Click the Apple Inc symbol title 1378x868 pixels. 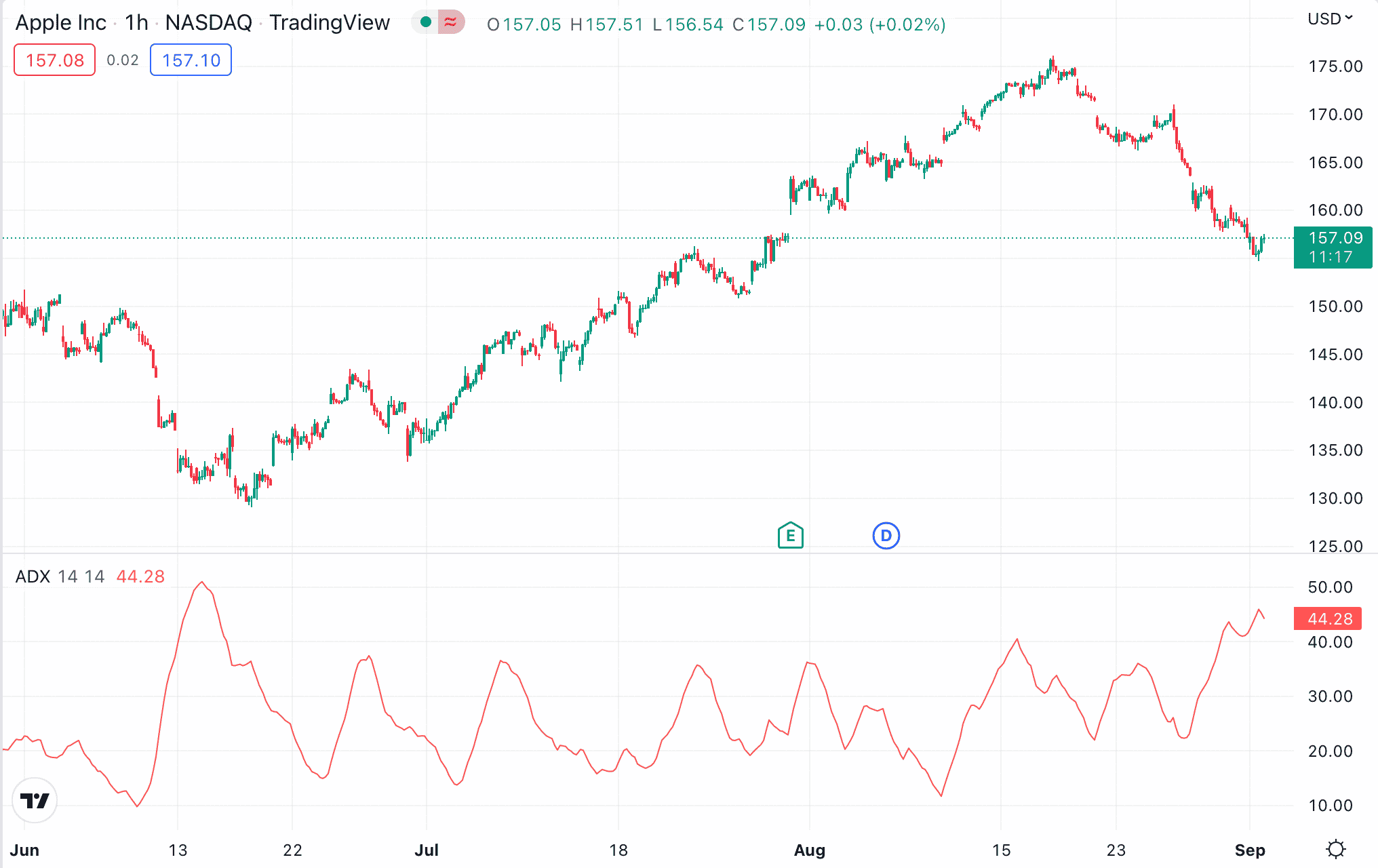pyautogui.click(x=61, y=23)
